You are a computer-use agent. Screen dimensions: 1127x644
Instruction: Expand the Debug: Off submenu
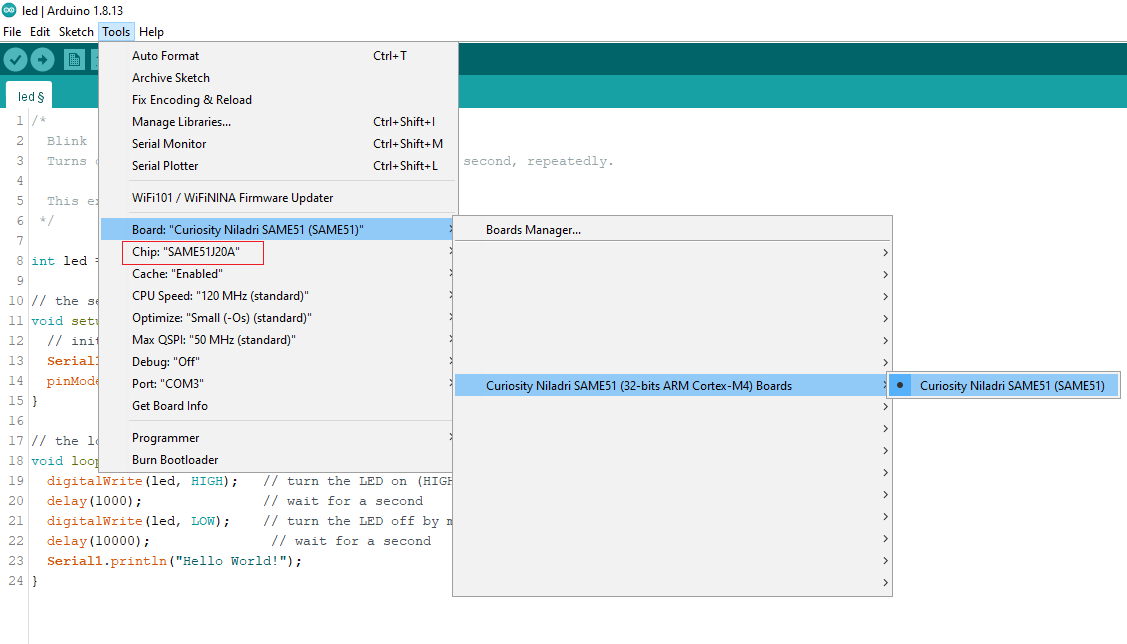(277, 362)
